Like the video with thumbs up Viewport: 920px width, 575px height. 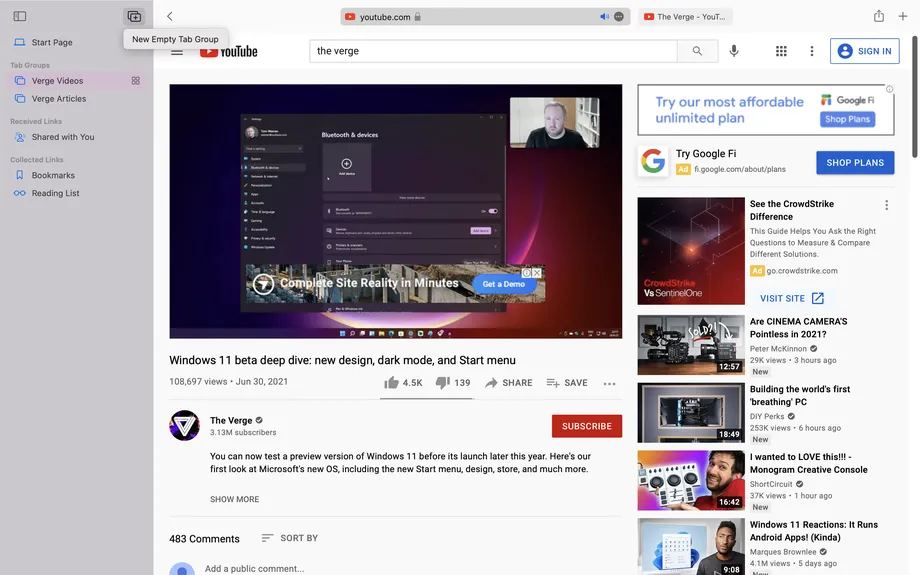click(x=392, y=383)
